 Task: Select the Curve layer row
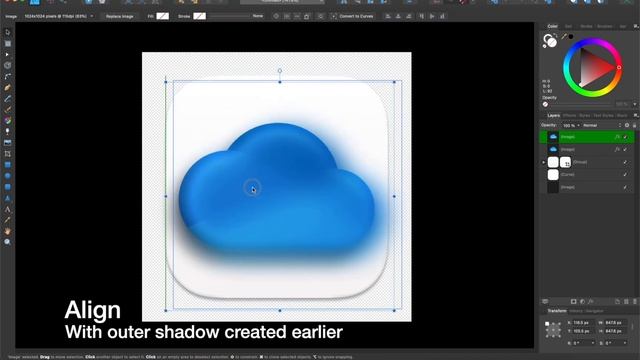click(x=587, y=175)
